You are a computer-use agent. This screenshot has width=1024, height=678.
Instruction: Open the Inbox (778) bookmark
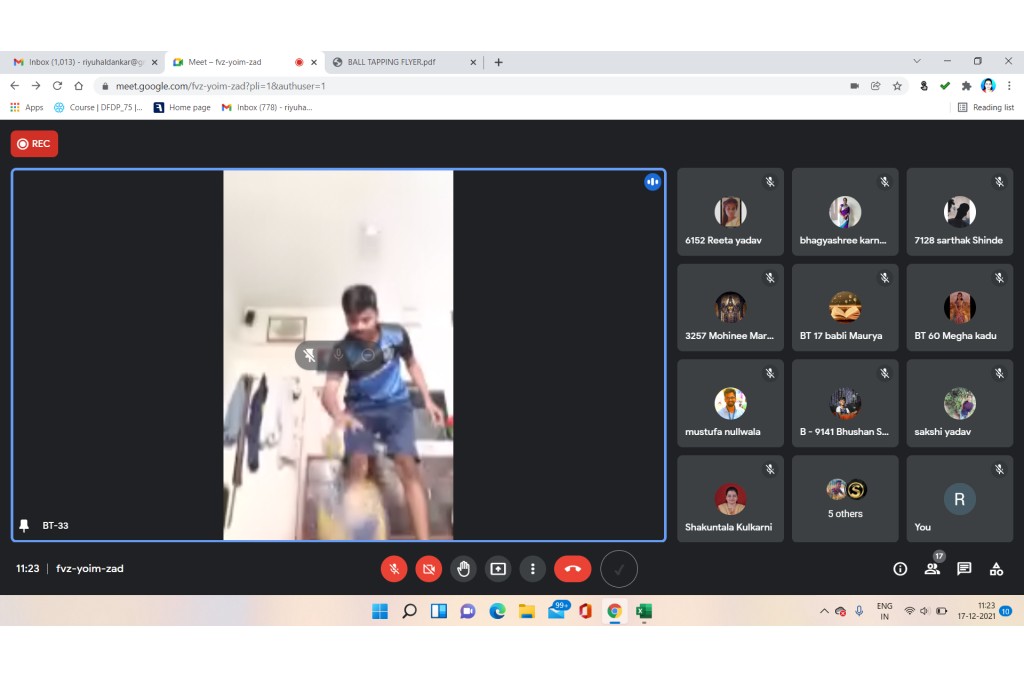(267, 107)
